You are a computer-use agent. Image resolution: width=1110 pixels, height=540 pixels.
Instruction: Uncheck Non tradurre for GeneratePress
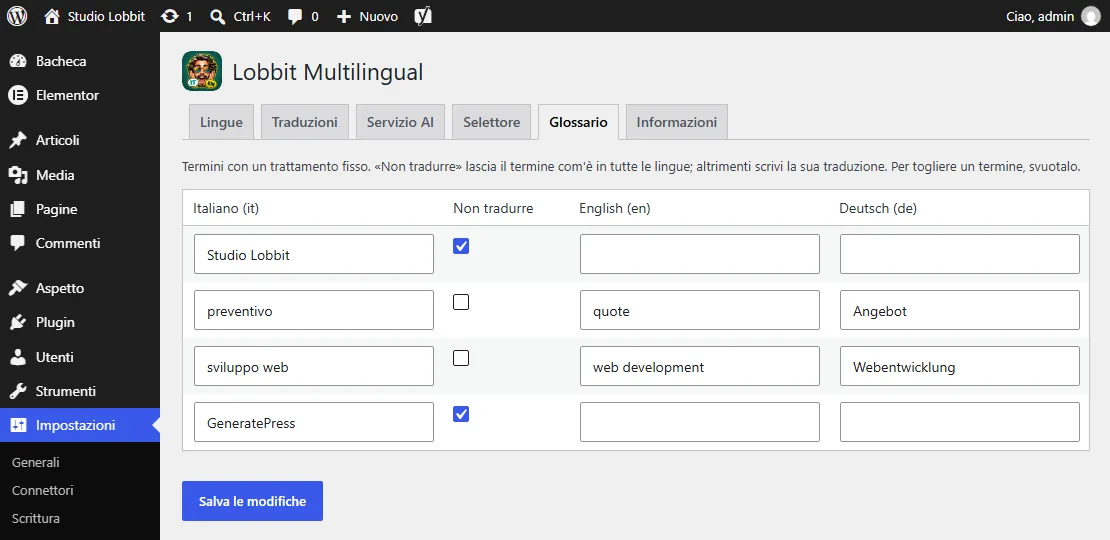click(x=461, y=414)
